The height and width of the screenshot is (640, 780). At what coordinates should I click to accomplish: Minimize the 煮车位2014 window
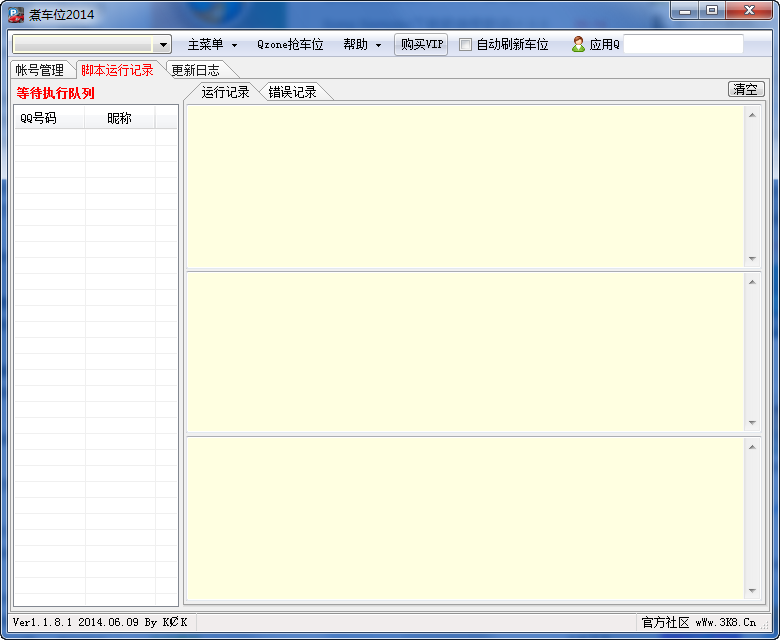(685, 10)
